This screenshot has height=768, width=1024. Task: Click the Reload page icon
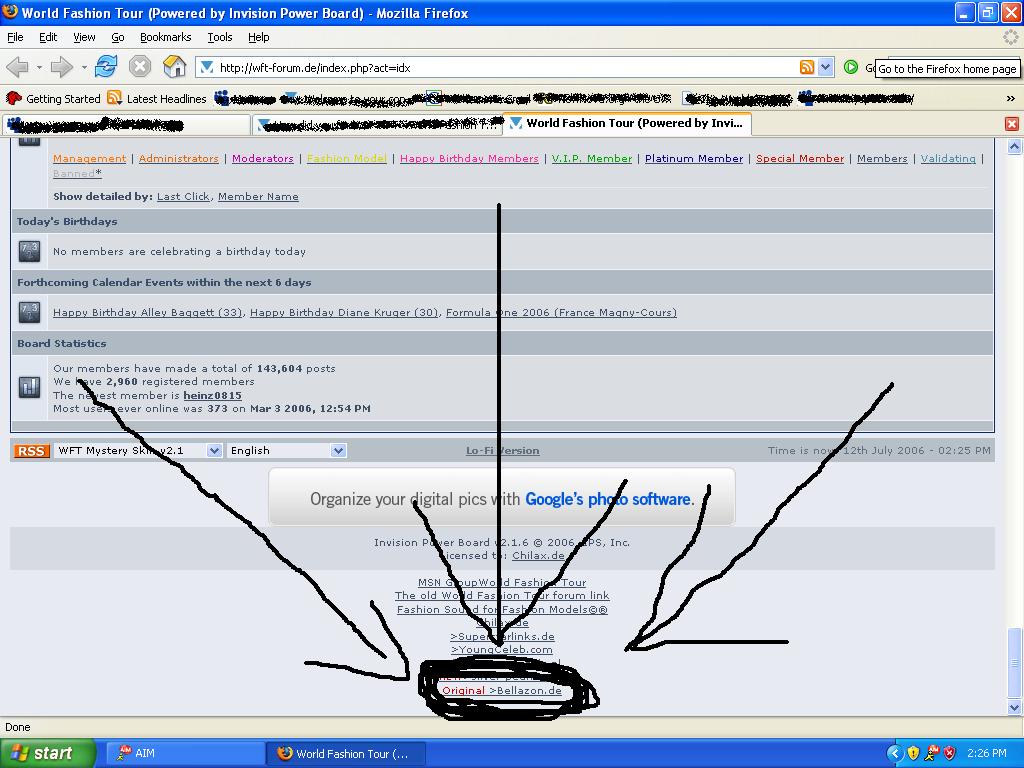pos(106,67)
